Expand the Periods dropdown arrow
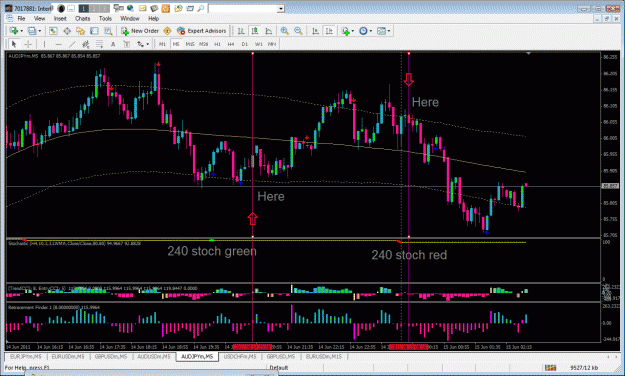625x376 pixels. click(x=371, y=31)
